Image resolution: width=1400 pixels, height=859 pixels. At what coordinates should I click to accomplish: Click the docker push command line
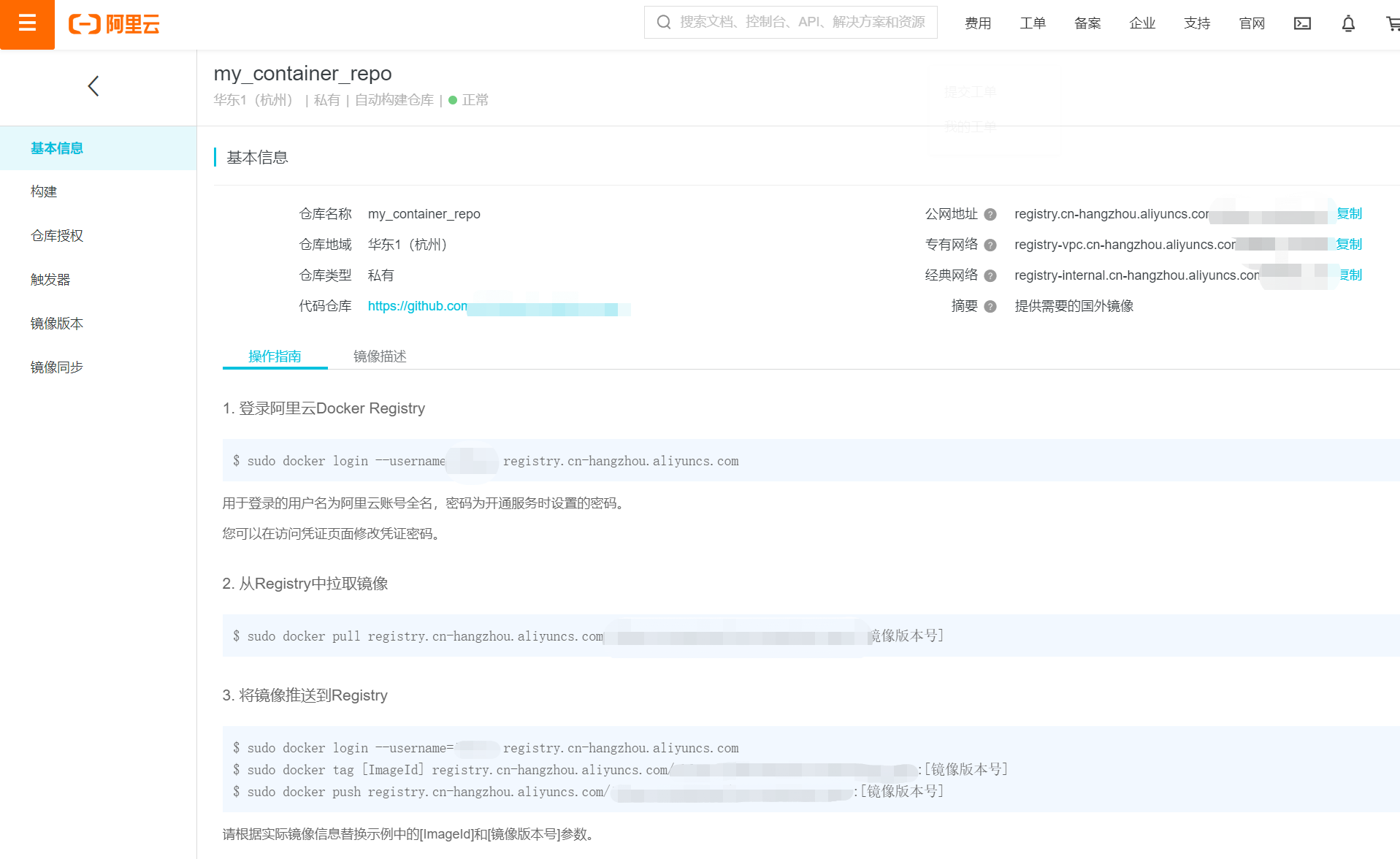[588, 791]
